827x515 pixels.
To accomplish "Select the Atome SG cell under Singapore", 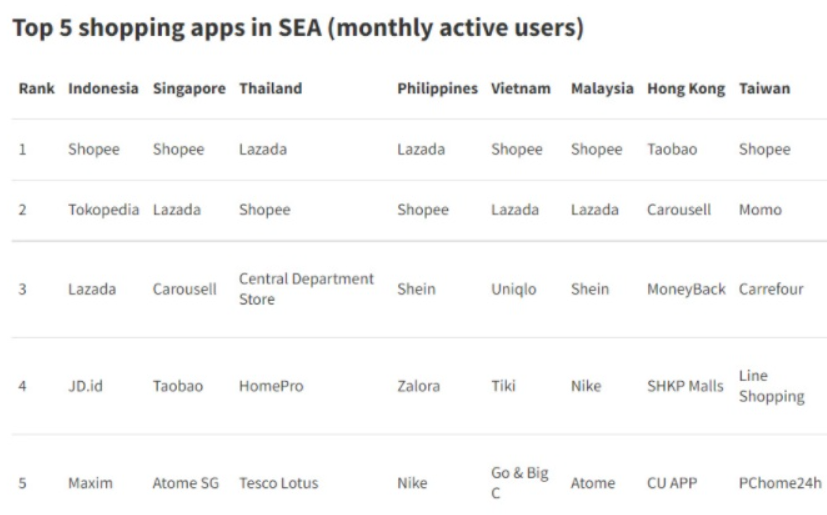I will pos(185,483).
